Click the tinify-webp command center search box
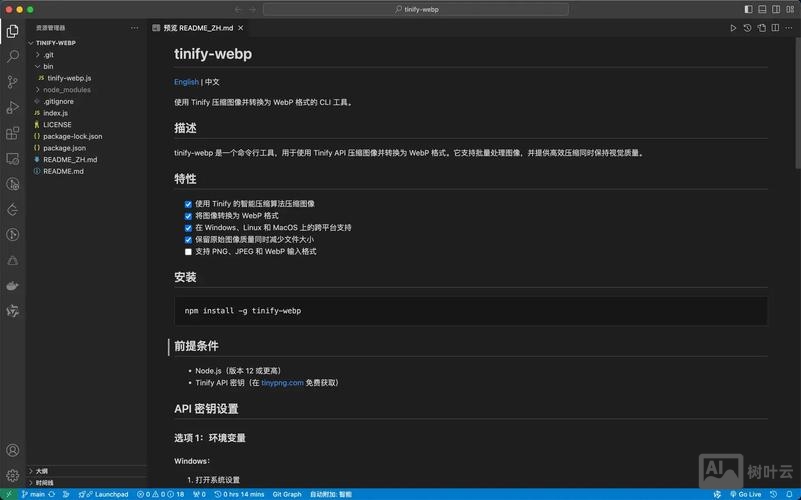Image resolution: width=801 pixels, height=500 pixels. [x=416, y=9]
